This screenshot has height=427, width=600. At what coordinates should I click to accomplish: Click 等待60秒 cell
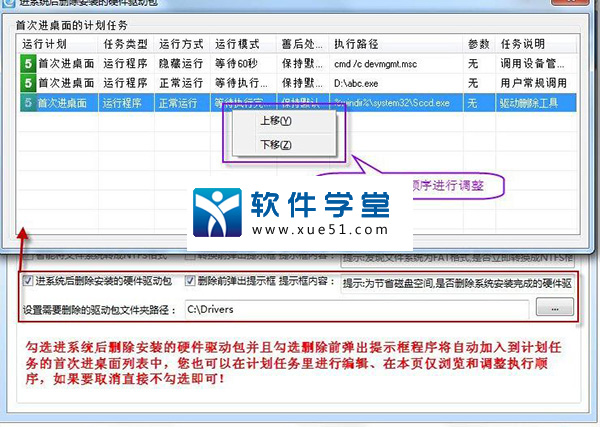tap(236, 64)
